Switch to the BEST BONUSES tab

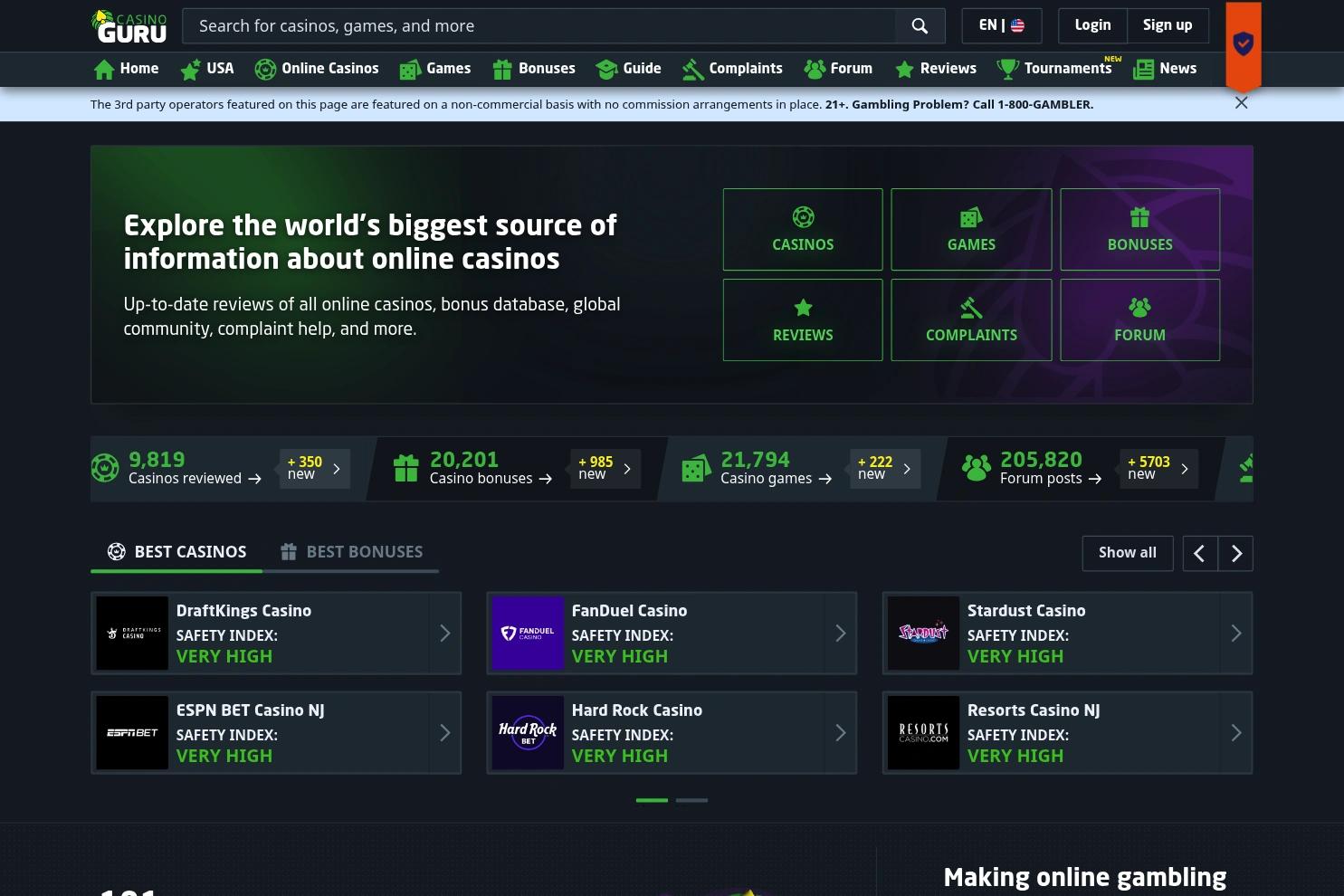click(352, 551)
